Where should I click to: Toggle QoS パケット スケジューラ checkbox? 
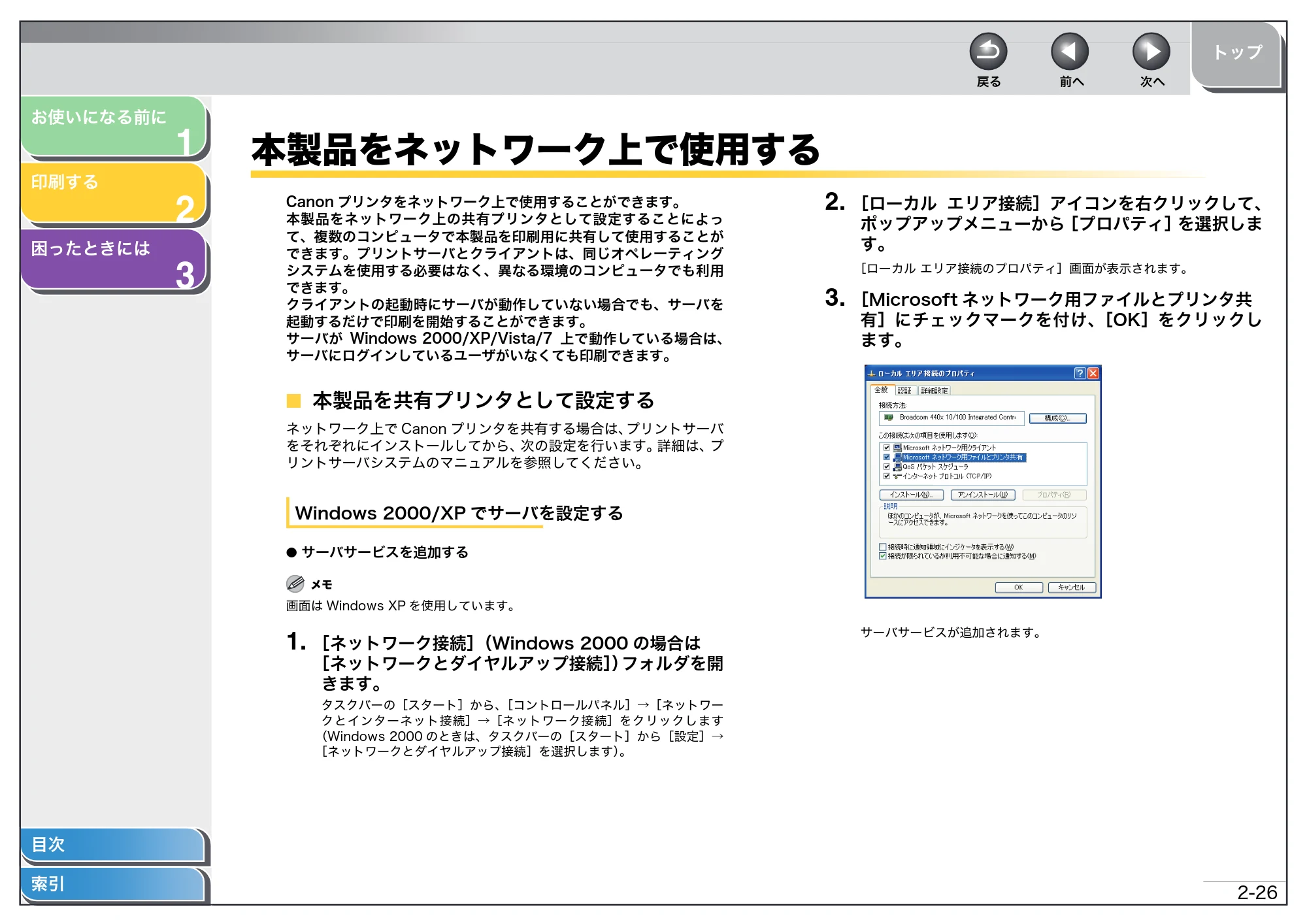887,467
